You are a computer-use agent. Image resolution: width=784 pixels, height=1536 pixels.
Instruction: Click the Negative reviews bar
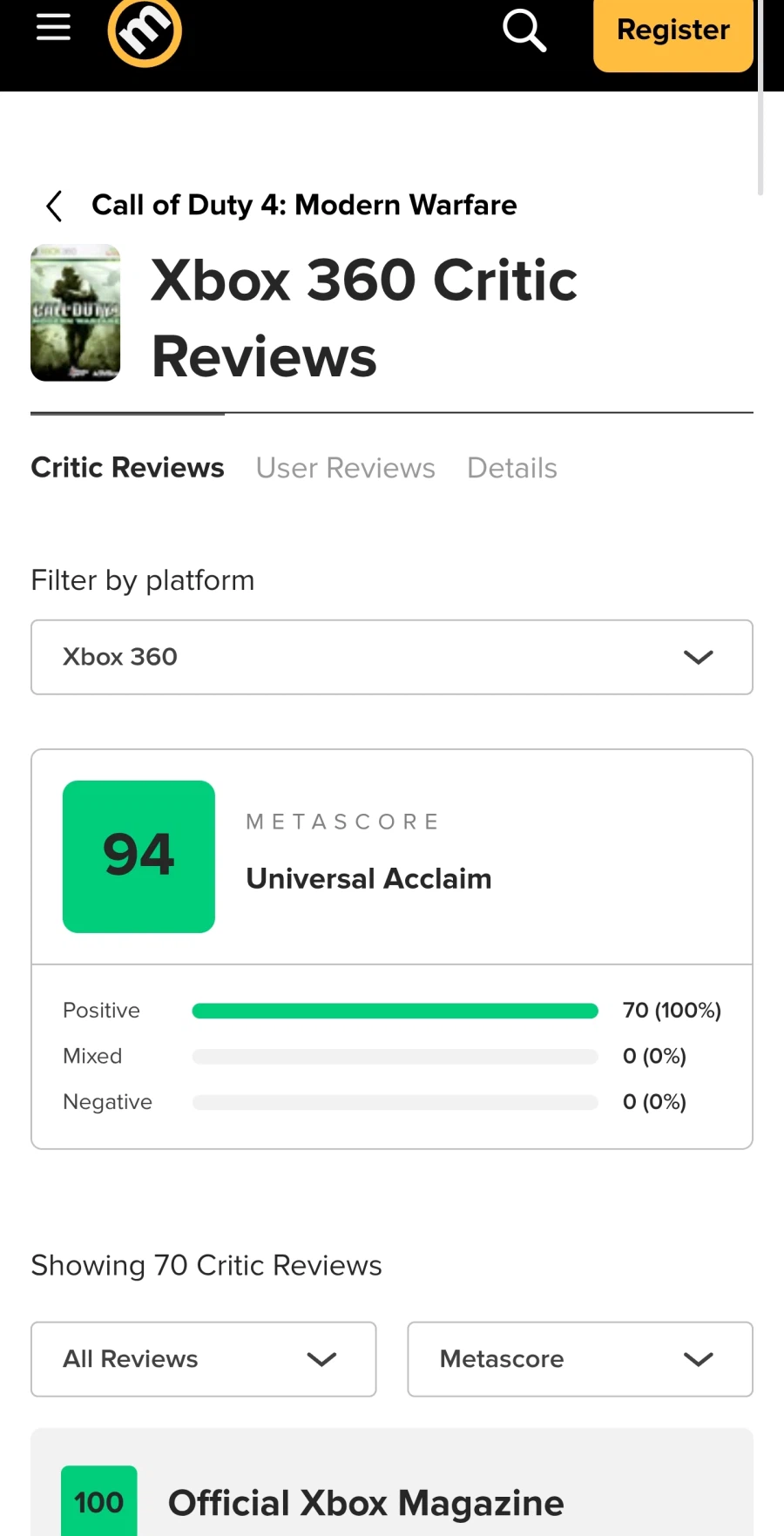coord(395,1103)
